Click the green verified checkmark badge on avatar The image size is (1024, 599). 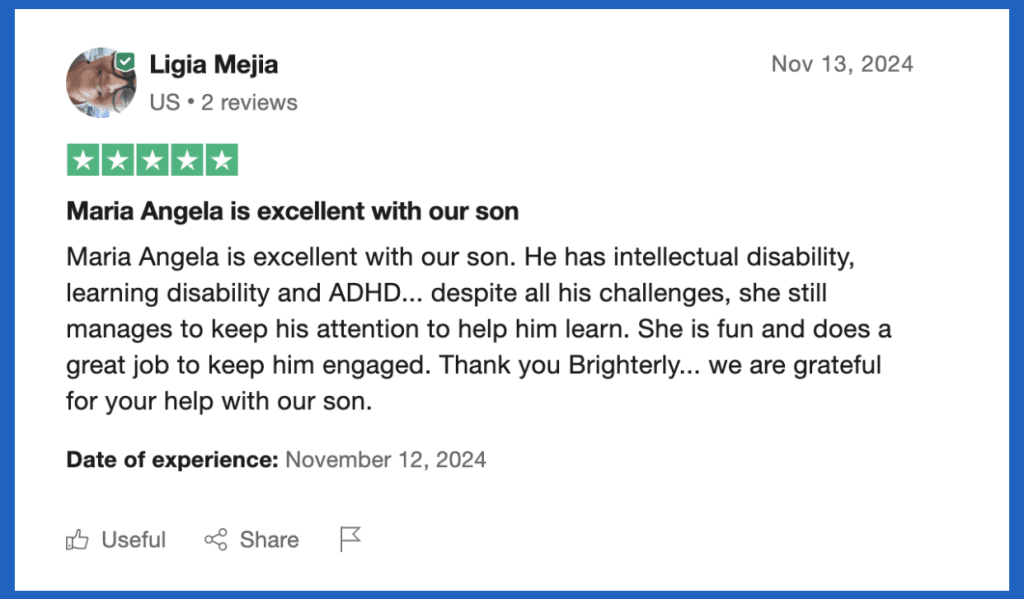click(125, 62)
